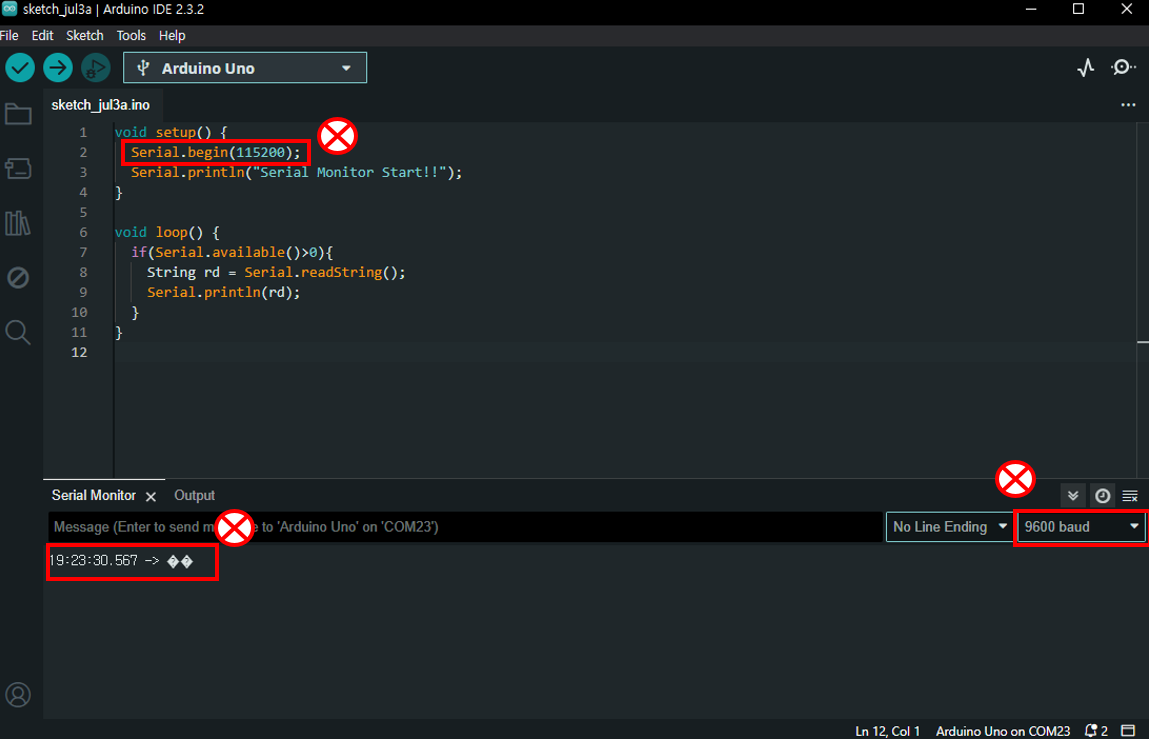
Task: Click Ln 12, Col 1 in status bar
Action: click(x=887, y=731)
